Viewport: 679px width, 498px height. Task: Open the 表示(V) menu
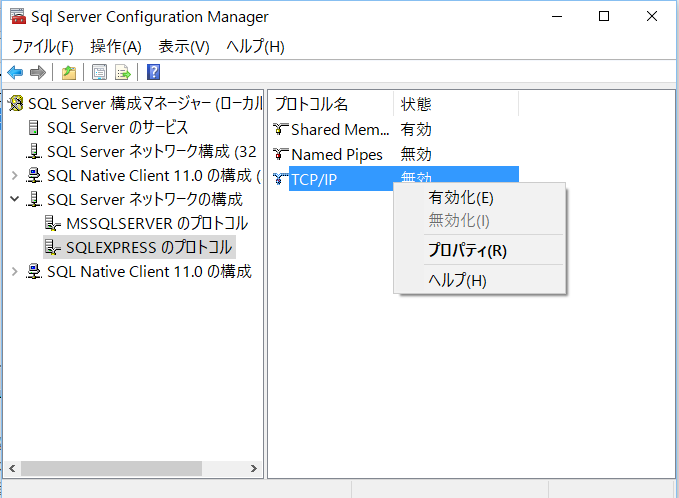click(x=184, y=46)
